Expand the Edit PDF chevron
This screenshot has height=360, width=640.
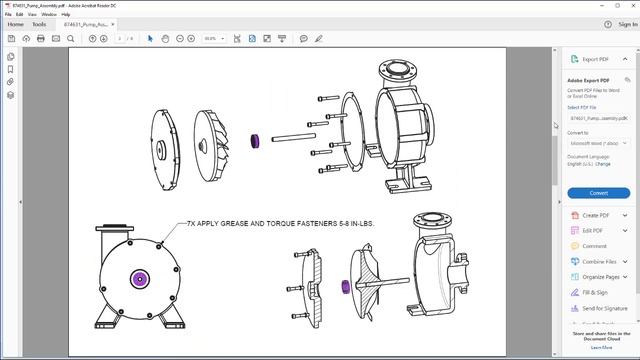pos(625,231)
